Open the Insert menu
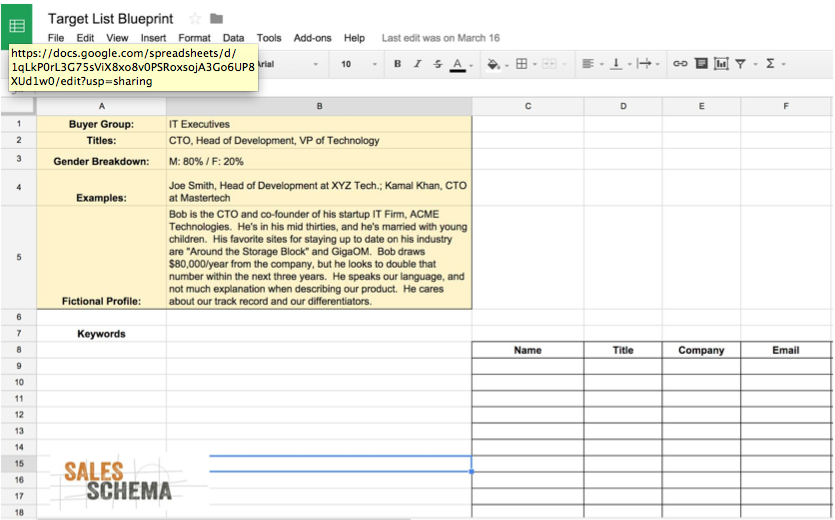 [153, 38]
